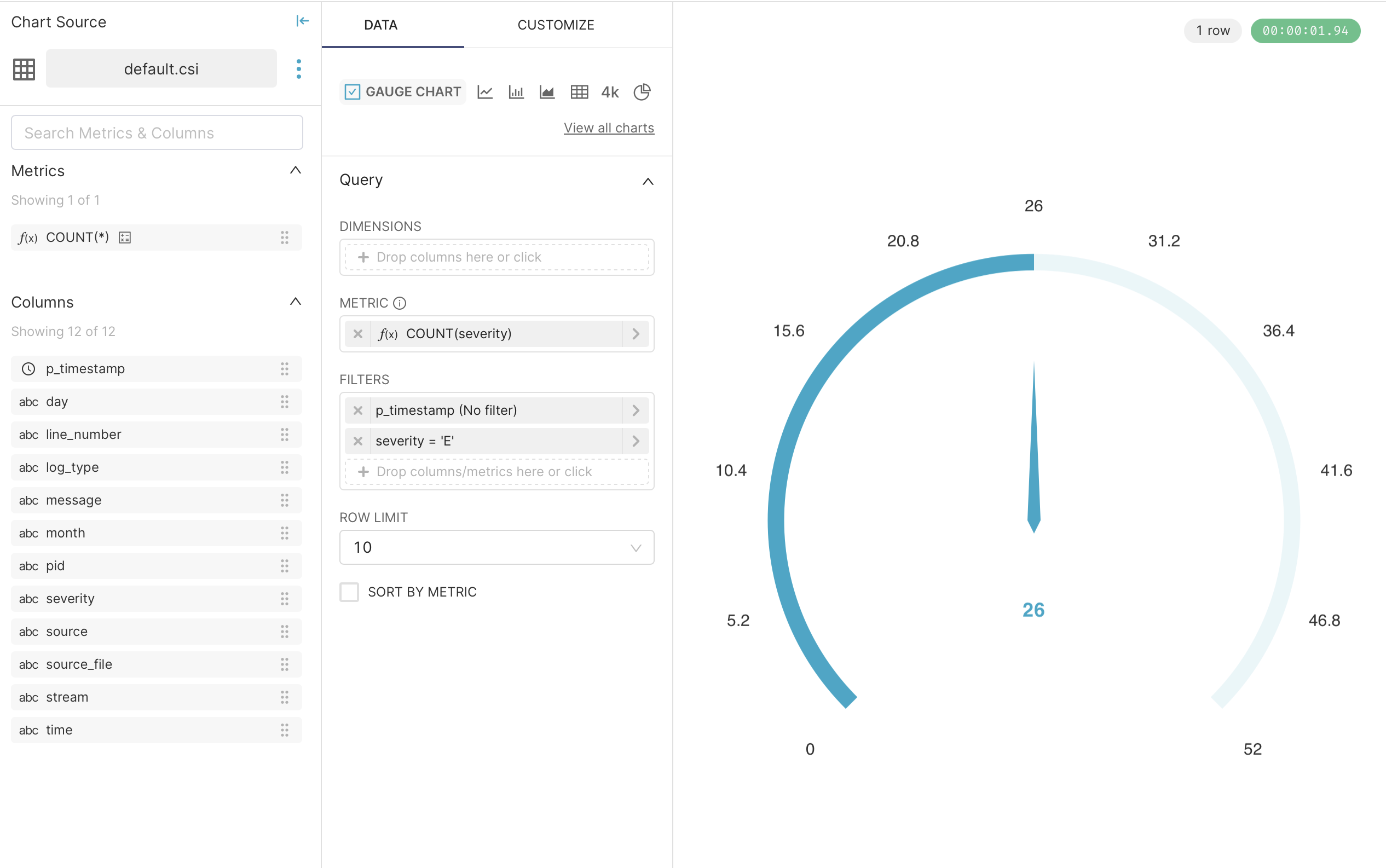Collapse the Query section
Image resolution: width=1386 pixels, height=868 pixels.
648,181
